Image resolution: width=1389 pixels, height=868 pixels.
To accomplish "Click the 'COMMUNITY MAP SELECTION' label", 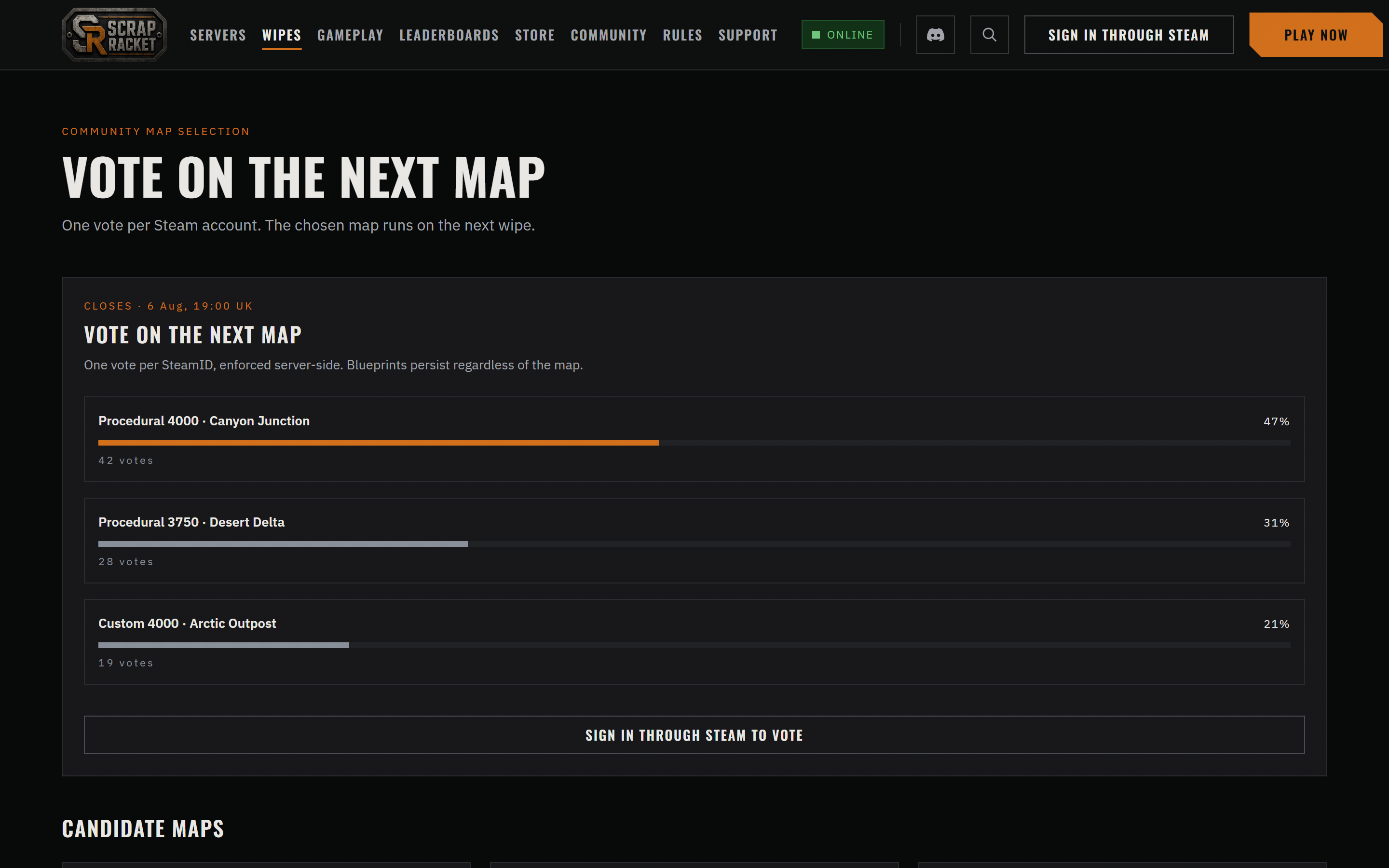I will pos(156,132).
